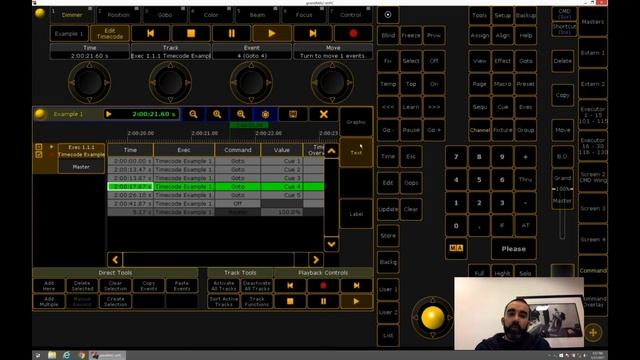The image size is (640, 360).
Task: Toggle the Blind key
Action: (x=388, y=36)
